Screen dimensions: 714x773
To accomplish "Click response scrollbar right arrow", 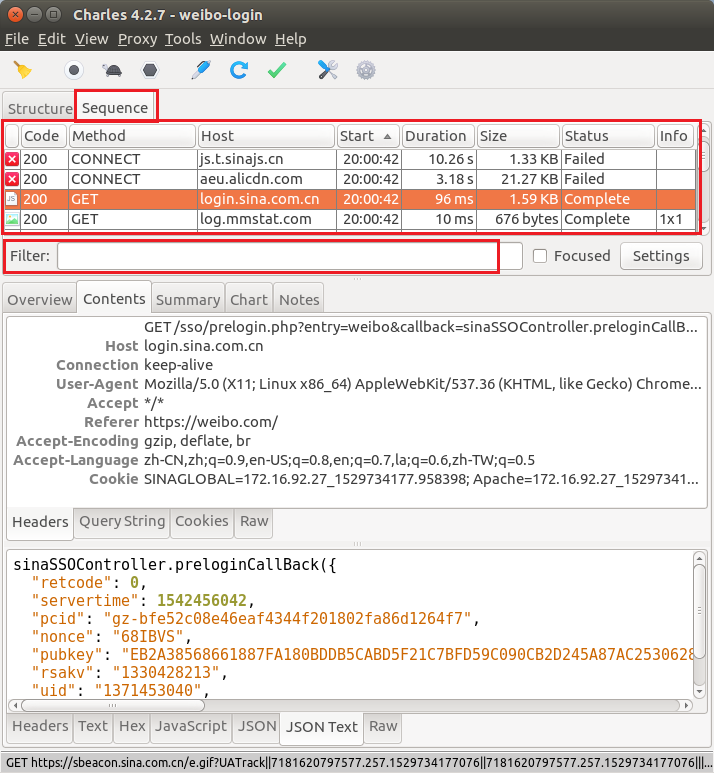I will 686,705.
